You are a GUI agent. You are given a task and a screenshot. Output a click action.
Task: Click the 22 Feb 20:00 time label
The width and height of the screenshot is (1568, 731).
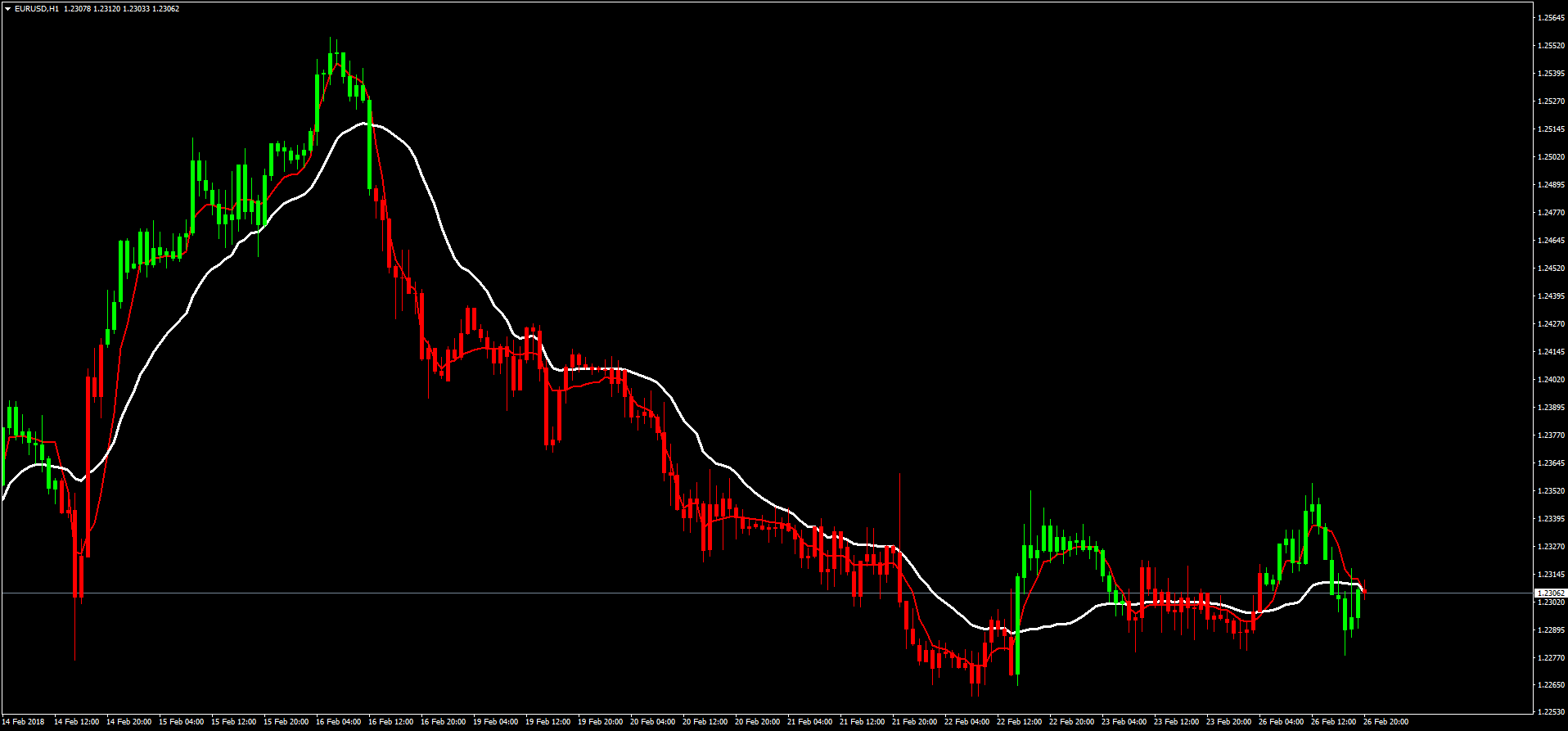pos(1071,722)
